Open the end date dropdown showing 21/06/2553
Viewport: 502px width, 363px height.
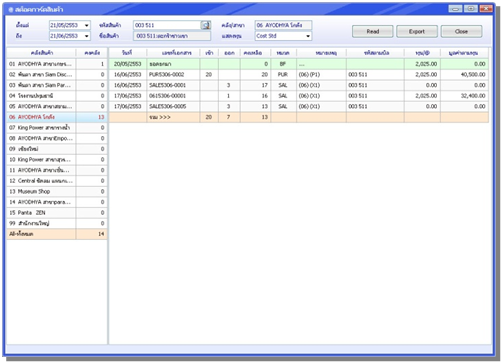coord(87,36)
